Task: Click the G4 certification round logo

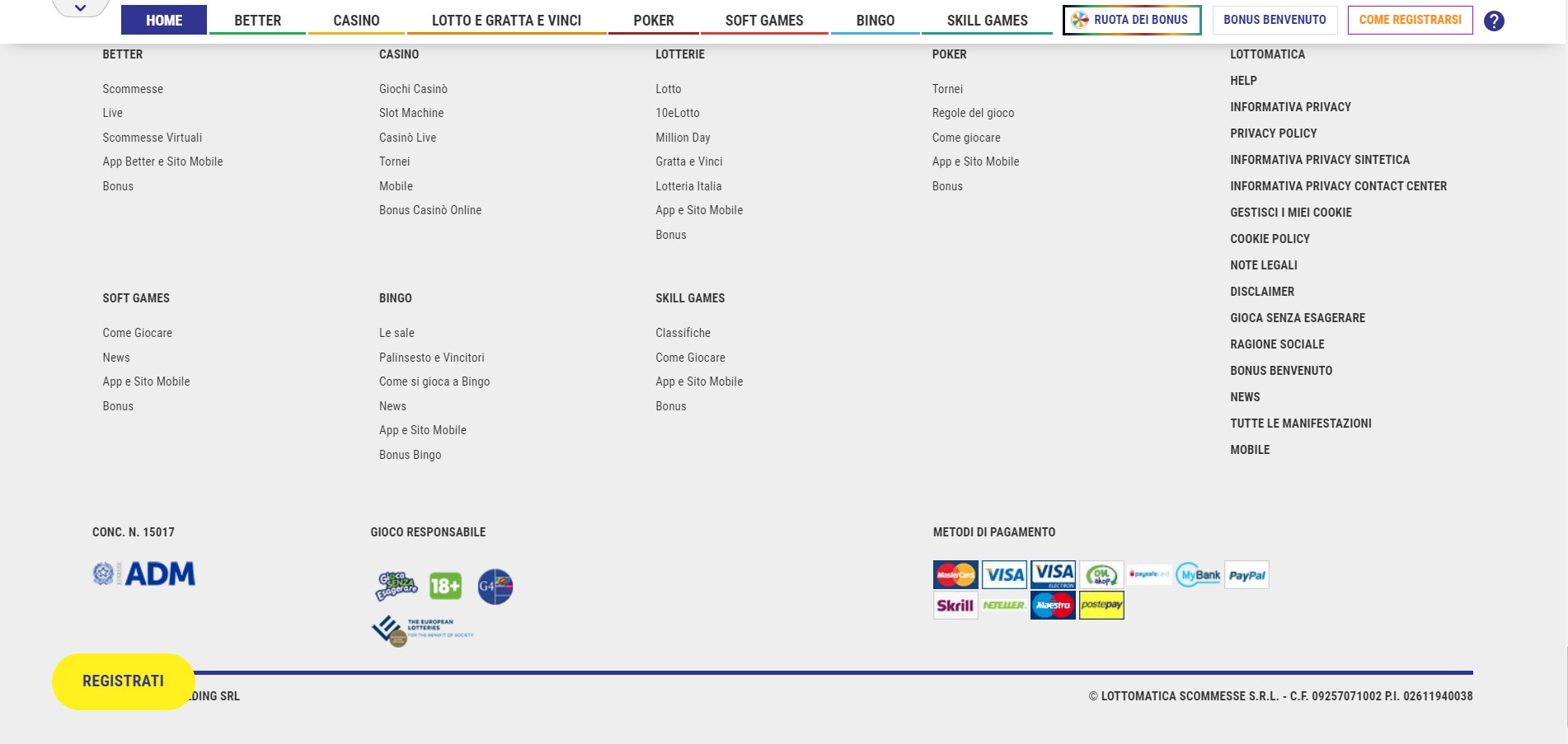Action: click(495, 587)
